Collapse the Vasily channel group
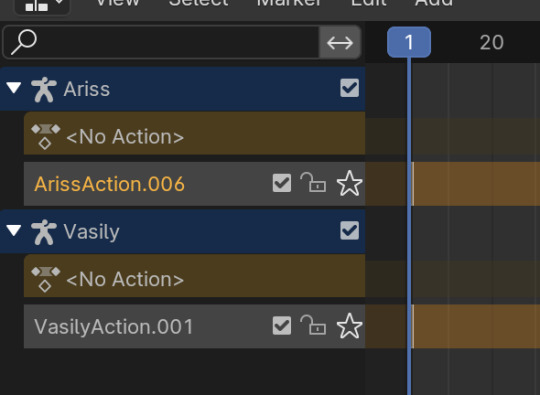Image resolution: width=540 pixels, height=395 pixels. [x=14, y=230]
